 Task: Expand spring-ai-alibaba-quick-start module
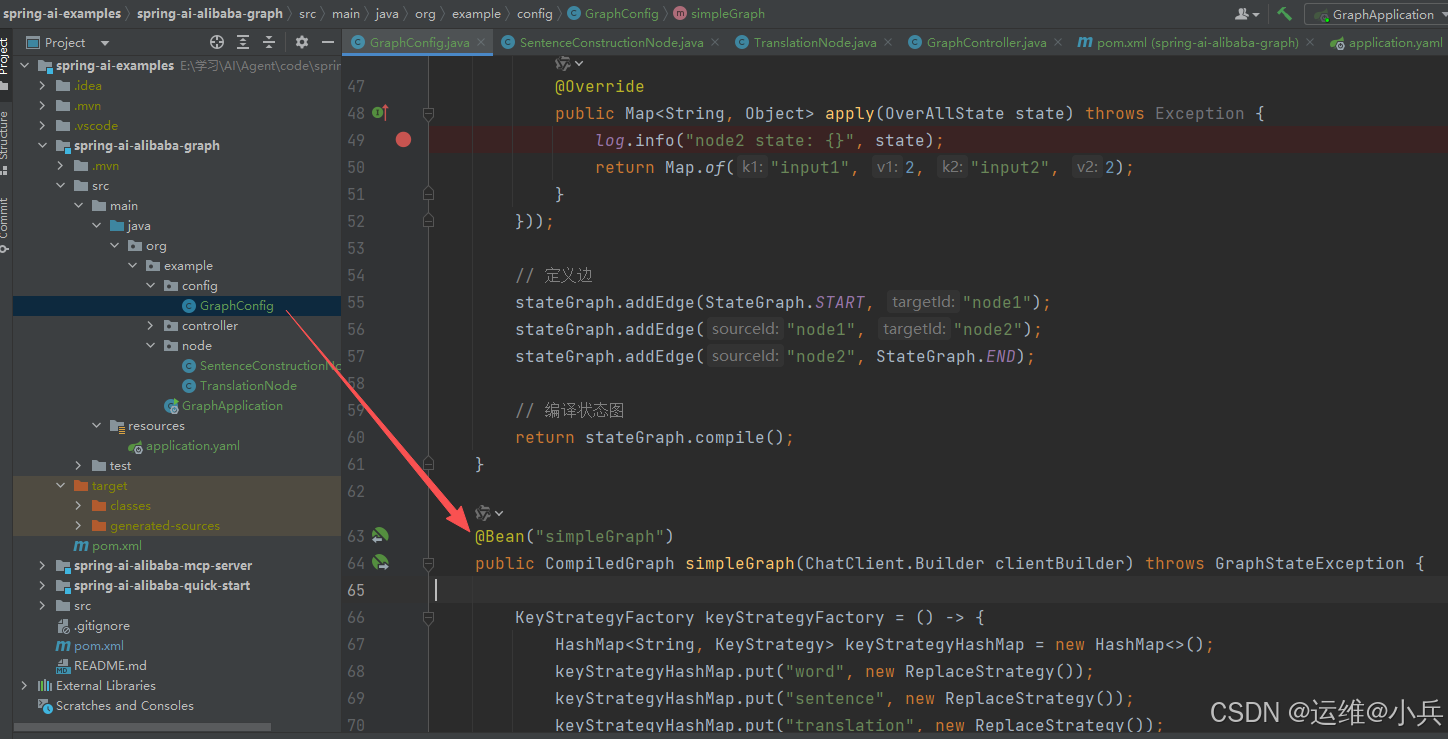pos(42,585)
